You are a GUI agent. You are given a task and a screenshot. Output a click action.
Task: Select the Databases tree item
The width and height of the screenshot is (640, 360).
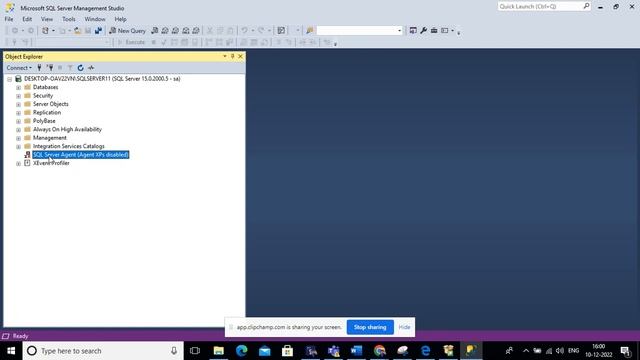pos(45,87)
